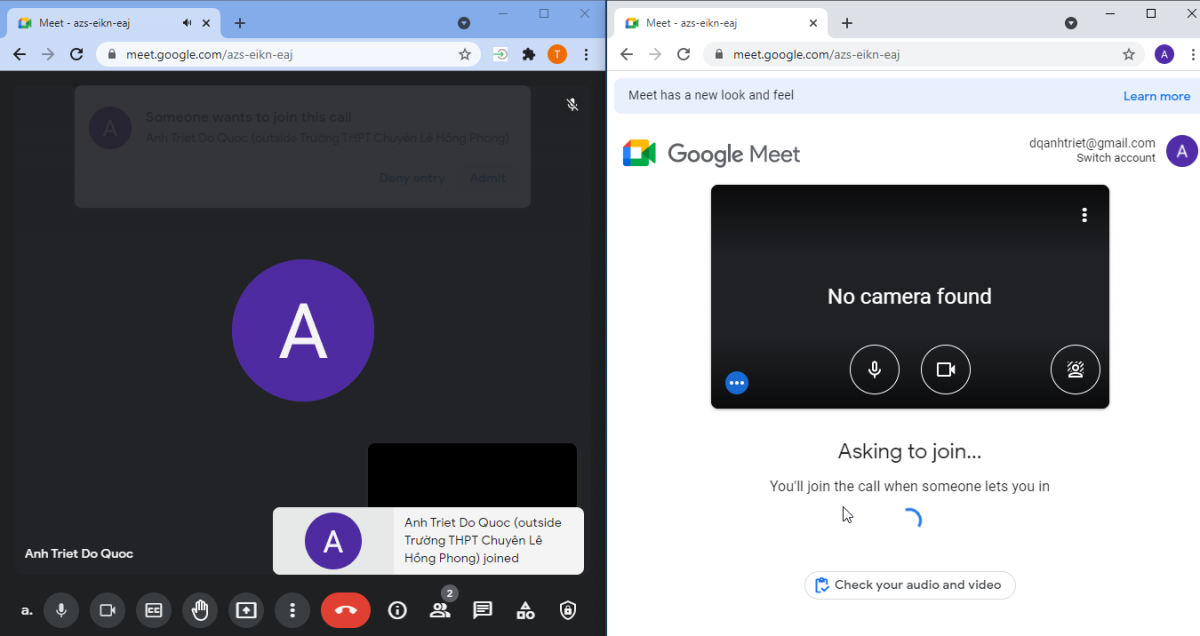Show participants list with badge 2
1200x636 pixels.
point(440,608)
